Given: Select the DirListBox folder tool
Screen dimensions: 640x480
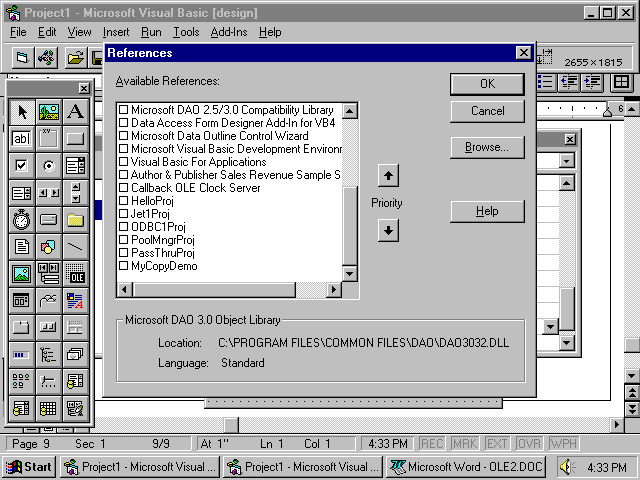Looking at the screenshot, I should 75,219.
